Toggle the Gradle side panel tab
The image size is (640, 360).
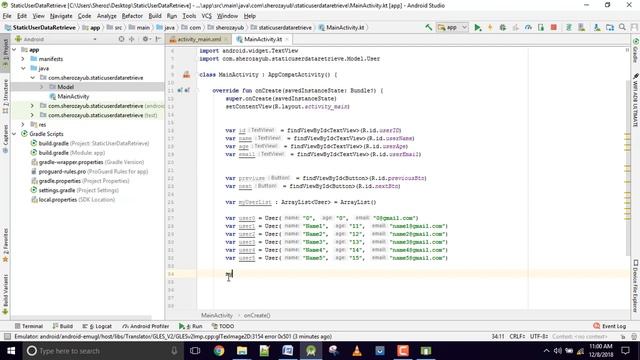tap(635, 51)
